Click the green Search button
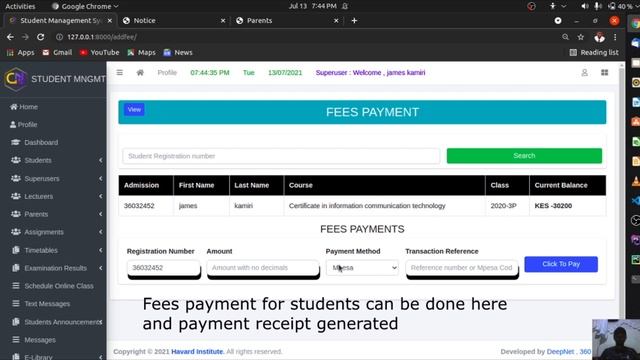640x360 pixels. (x=524, y=156)
